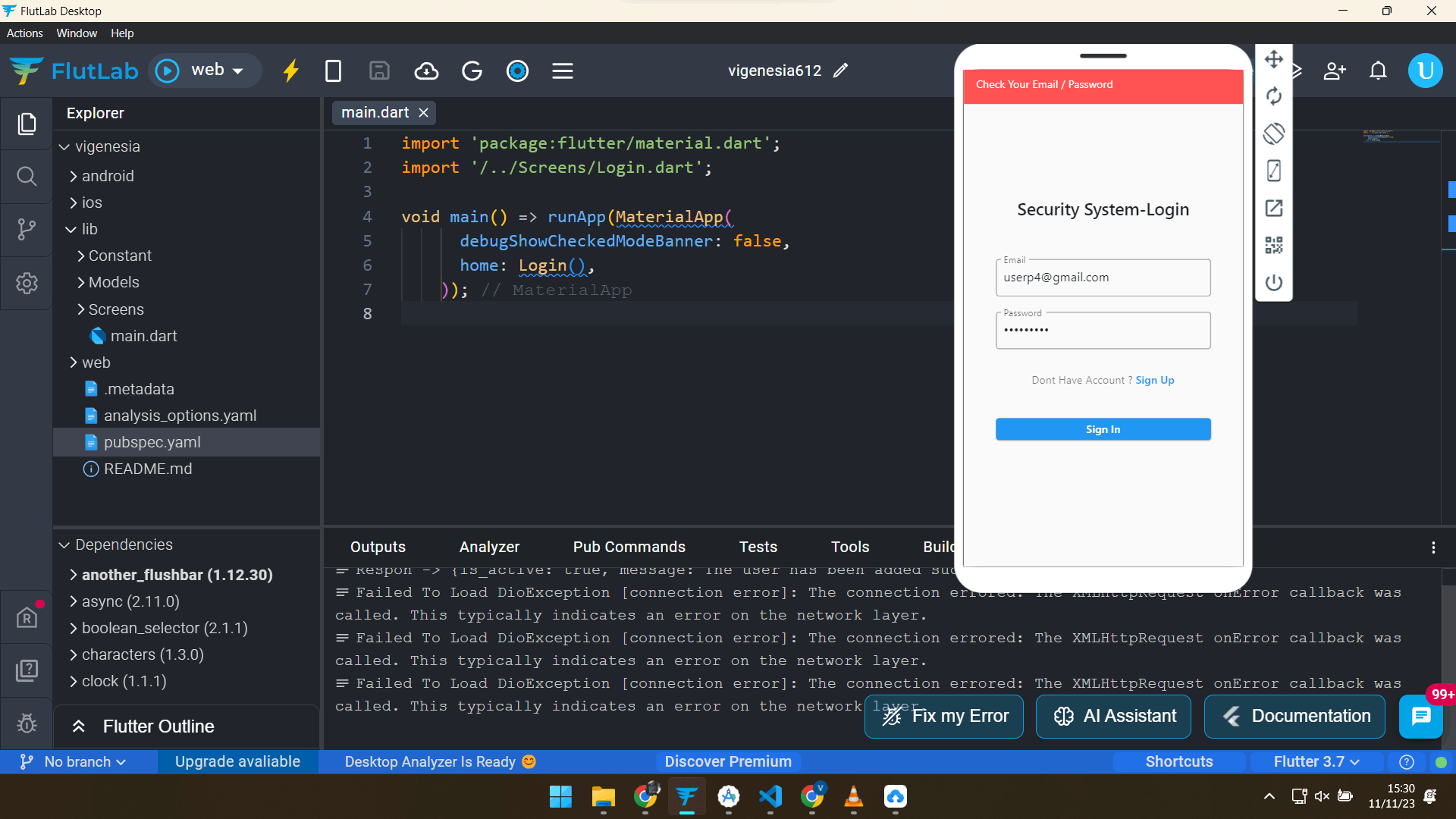Open the Window menu

[x=77, y=33]
